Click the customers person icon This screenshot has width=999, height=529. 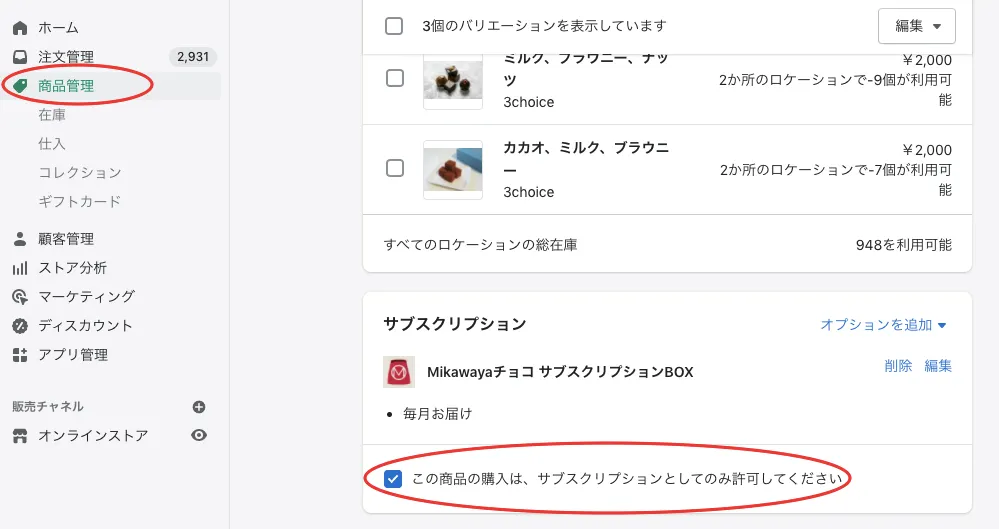coord(20,239)
